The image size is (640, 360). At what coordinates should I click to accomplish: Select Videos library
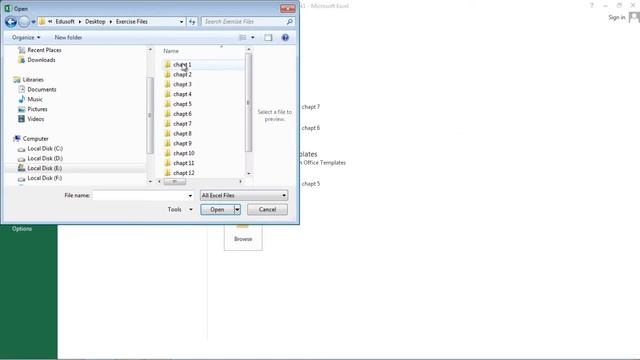[x=31, y=119]
